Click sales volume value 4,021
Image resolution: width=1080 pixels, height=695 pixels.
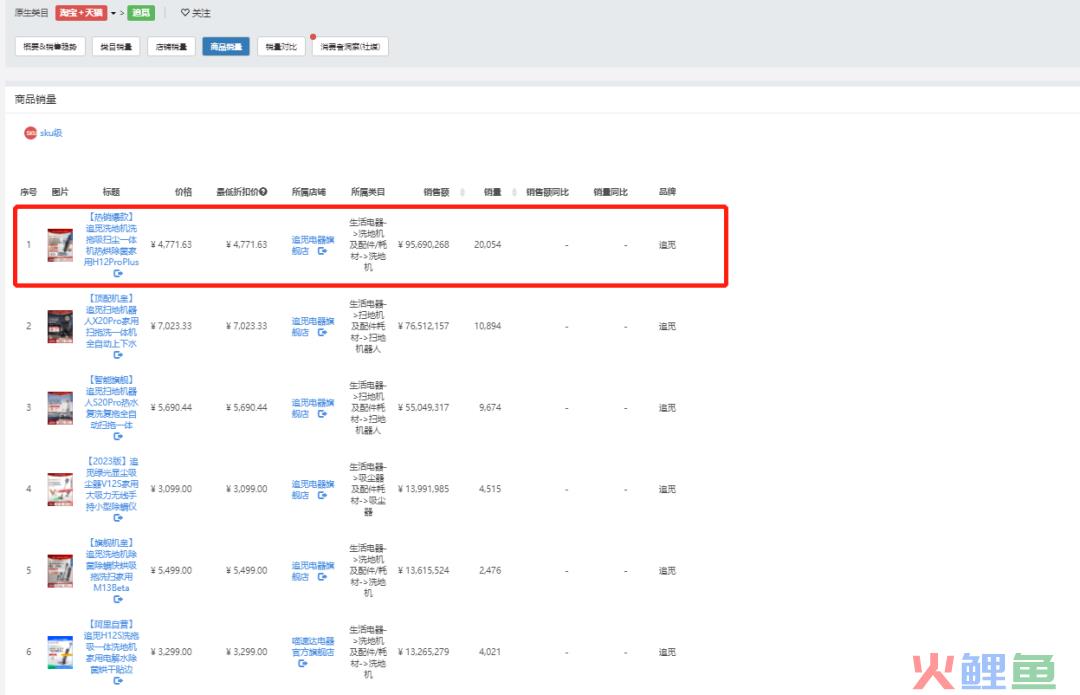click(x=490, y=652)
